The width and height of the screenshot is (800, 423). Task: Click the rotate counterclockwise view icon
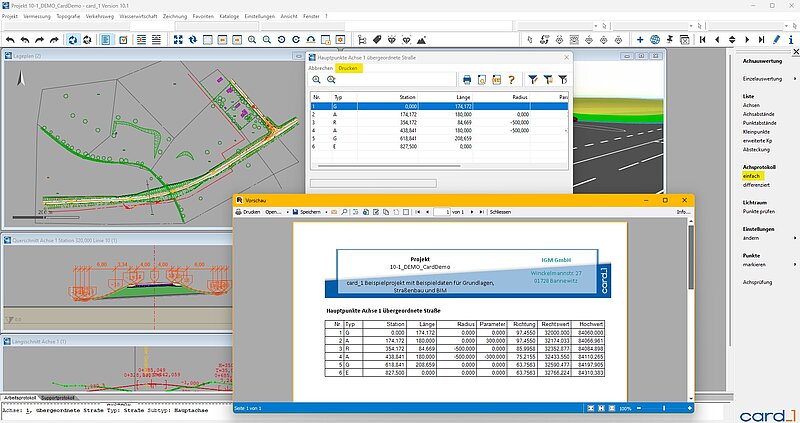pos(282,40)
